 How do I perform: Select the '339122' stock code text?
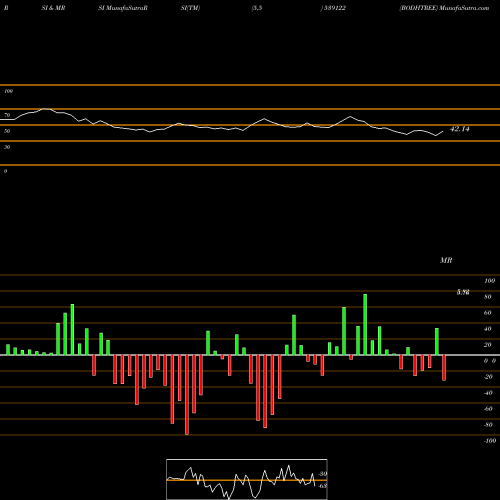pos(334,8)
